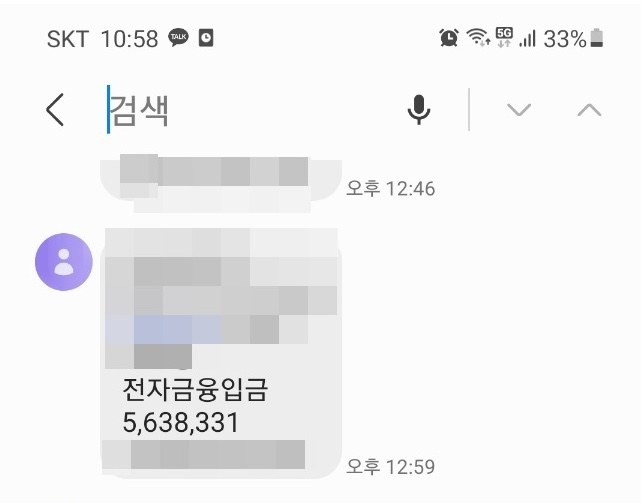This screenshot has width=641, height=503.
Task: Tap the battery 33% indicator
Action: coord(573,39)
